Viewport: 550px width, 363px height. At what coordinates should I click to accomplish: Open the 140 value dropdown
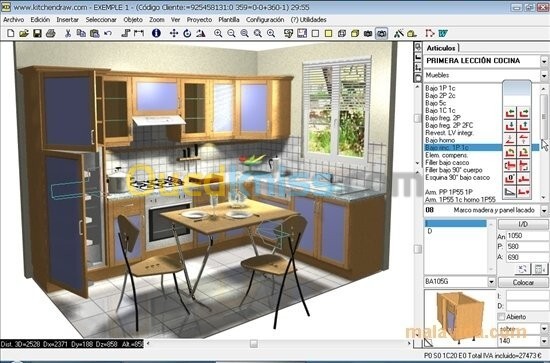[x=544, y=341]
